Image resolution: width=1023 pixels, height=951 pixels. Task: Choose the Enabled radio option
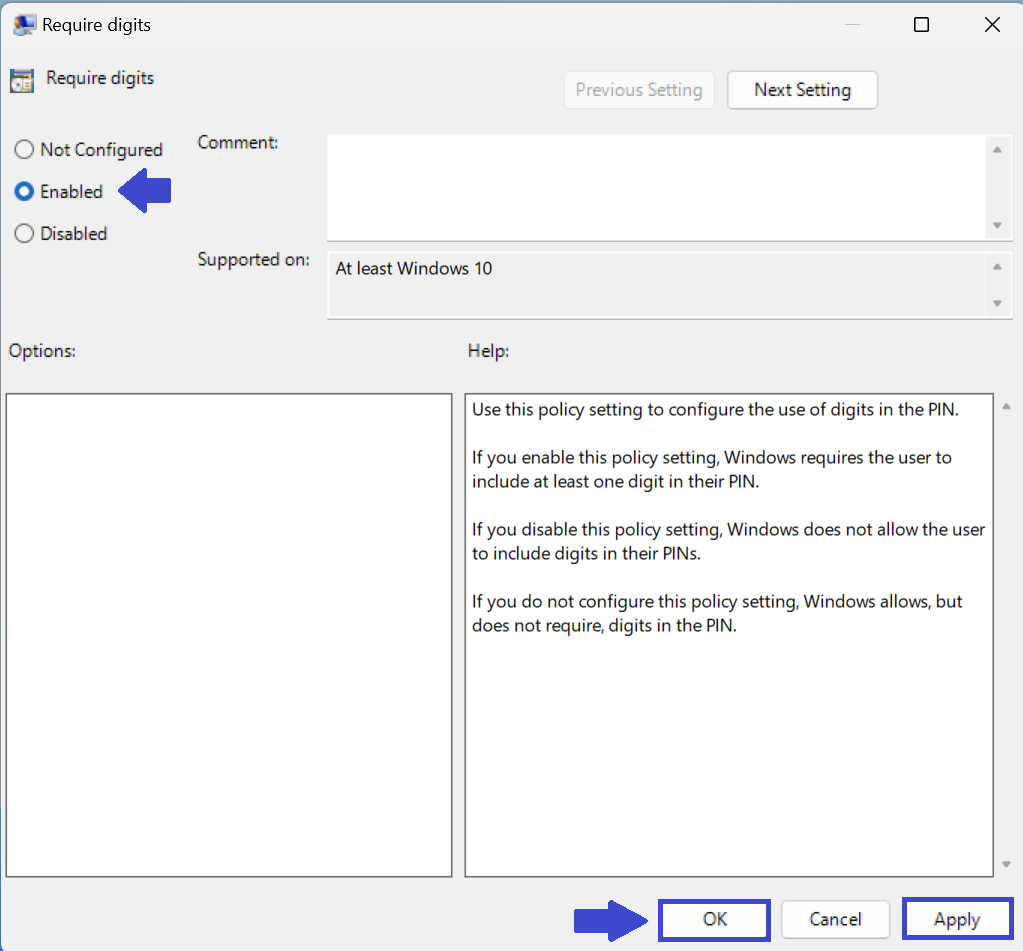(x=24, y=192)
